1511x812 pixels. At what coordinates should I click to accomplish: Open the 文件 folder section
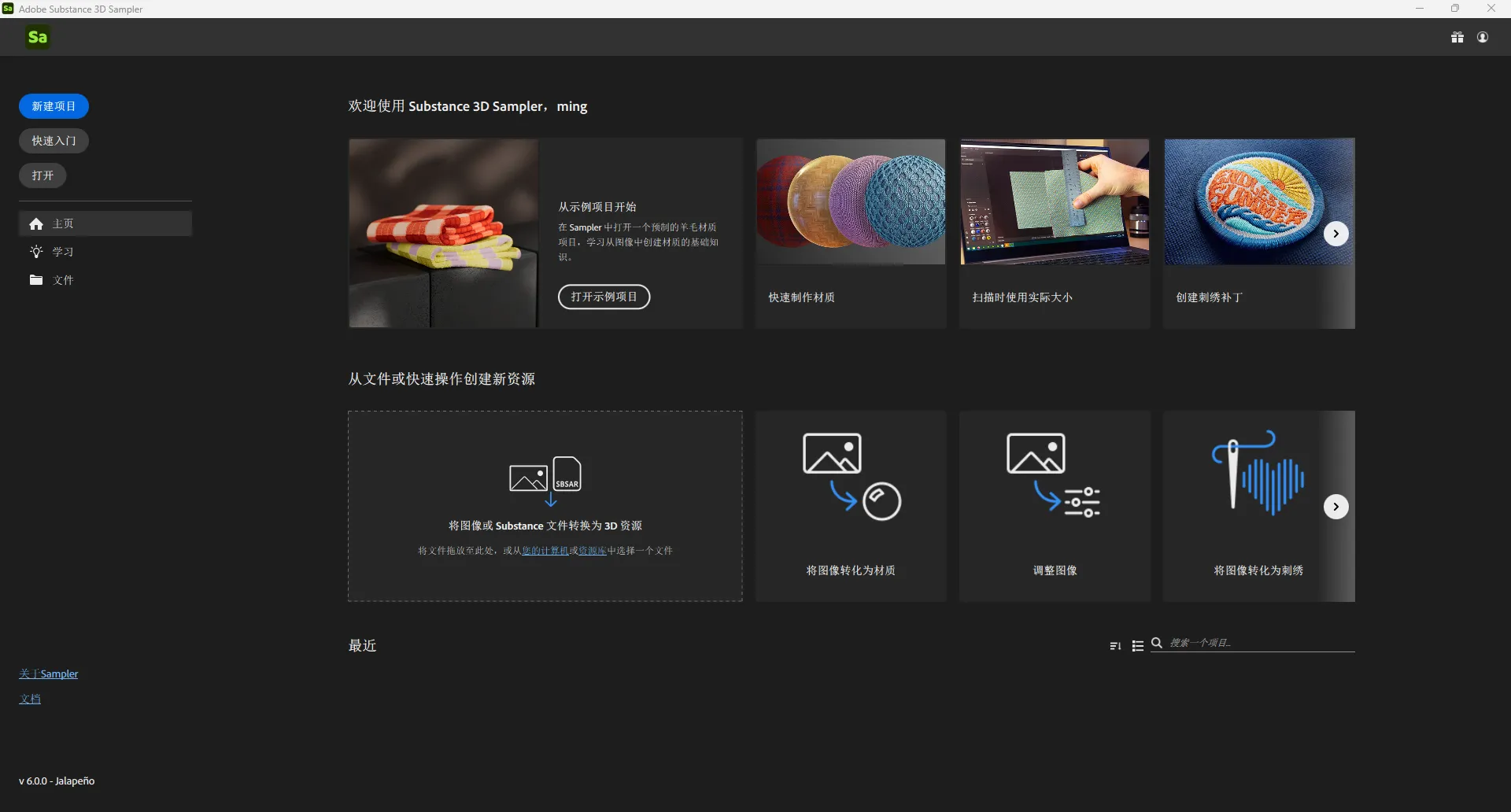tap(36, 280)
